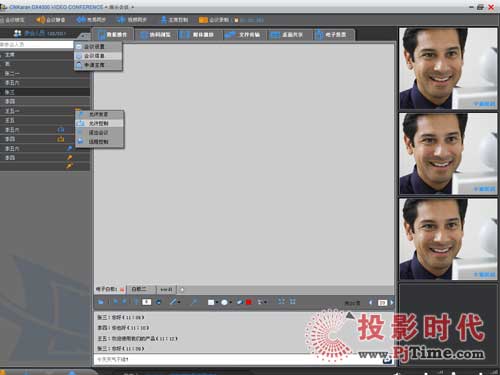Screen dimensions: 500x375
Task: Expand the ellipse shape dropdown arrow
Action: coord(230,302)
